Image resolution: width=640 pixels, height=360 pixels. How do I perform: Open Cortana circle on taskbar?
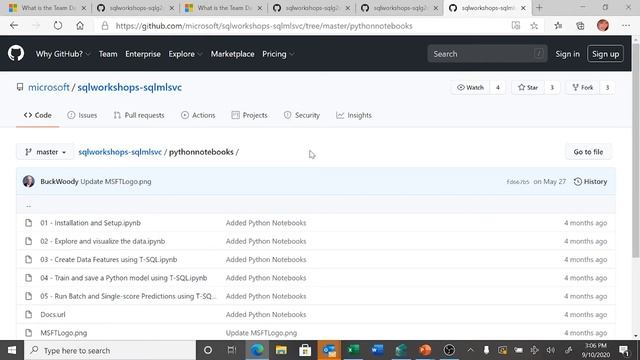pos(208,350)
